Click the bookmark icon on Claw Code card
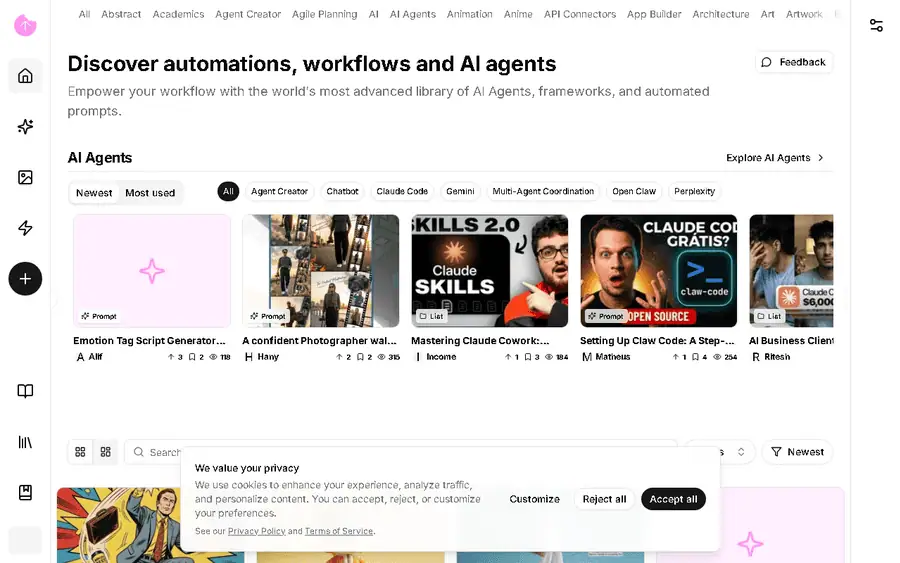 pyautogui.click(x=695, y=357)
